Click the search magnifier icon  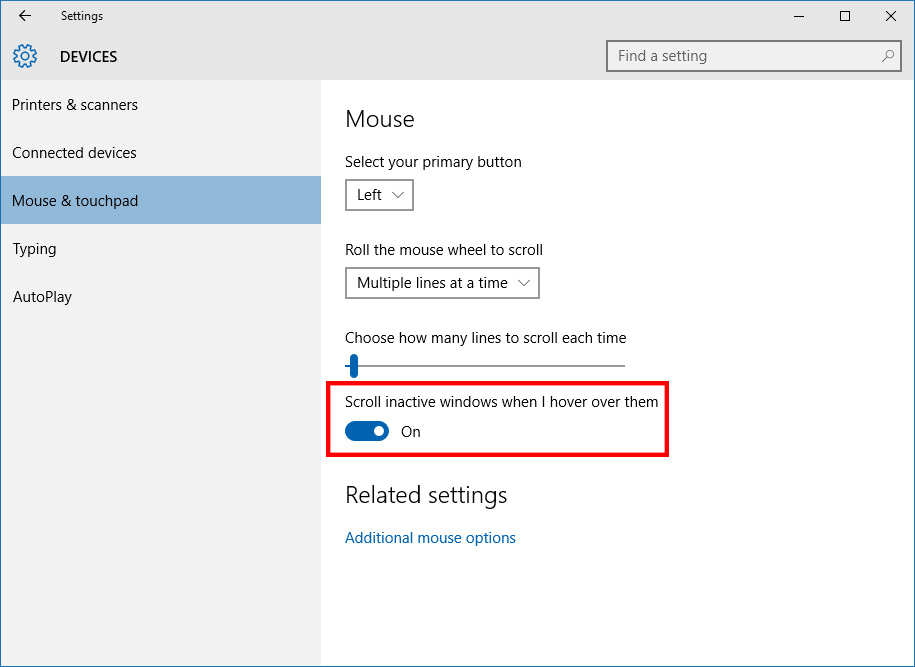coord(888,56)
